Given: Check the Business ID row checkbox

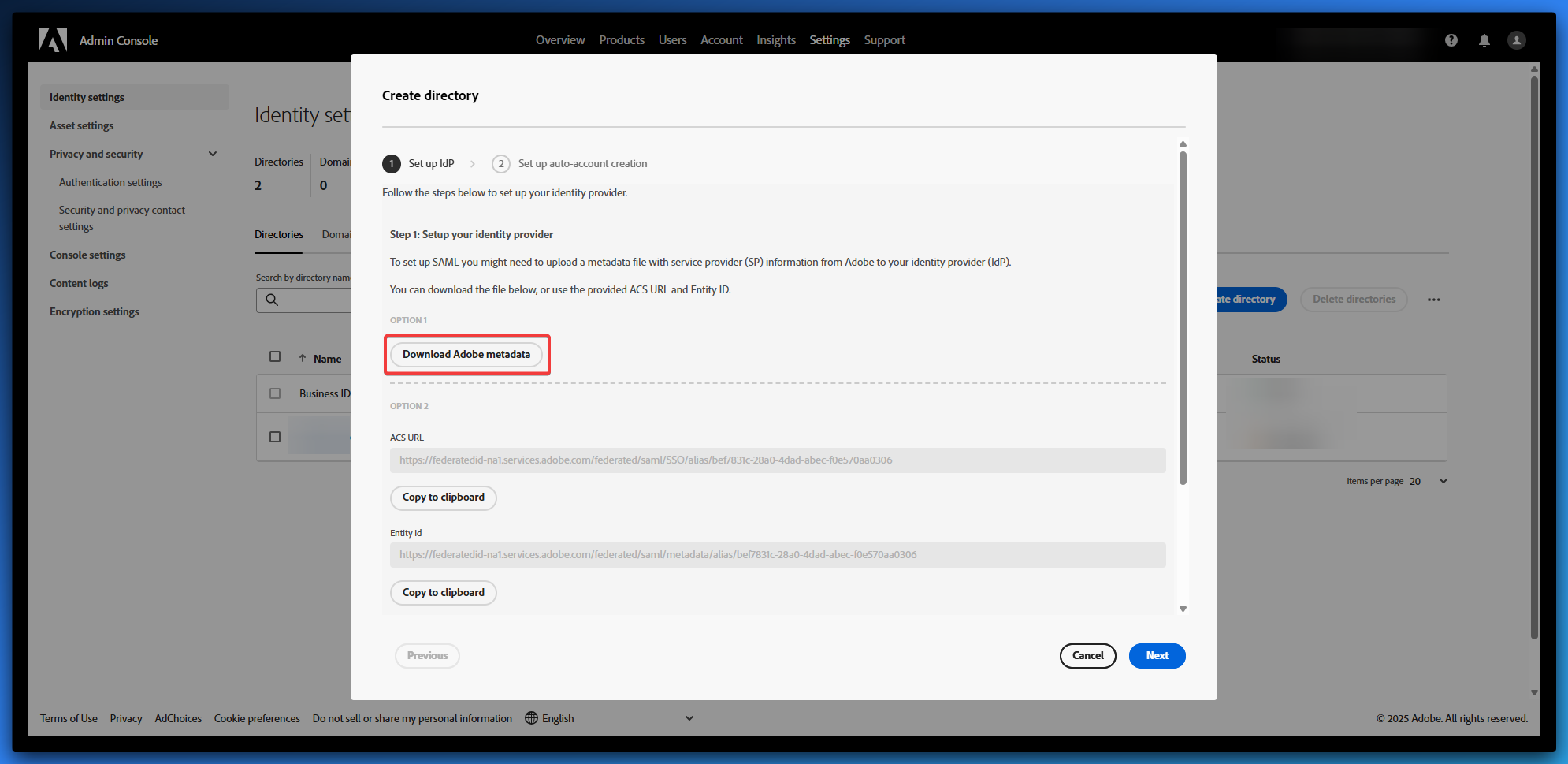Looking at the screenshot, I should tap(275, 393).
